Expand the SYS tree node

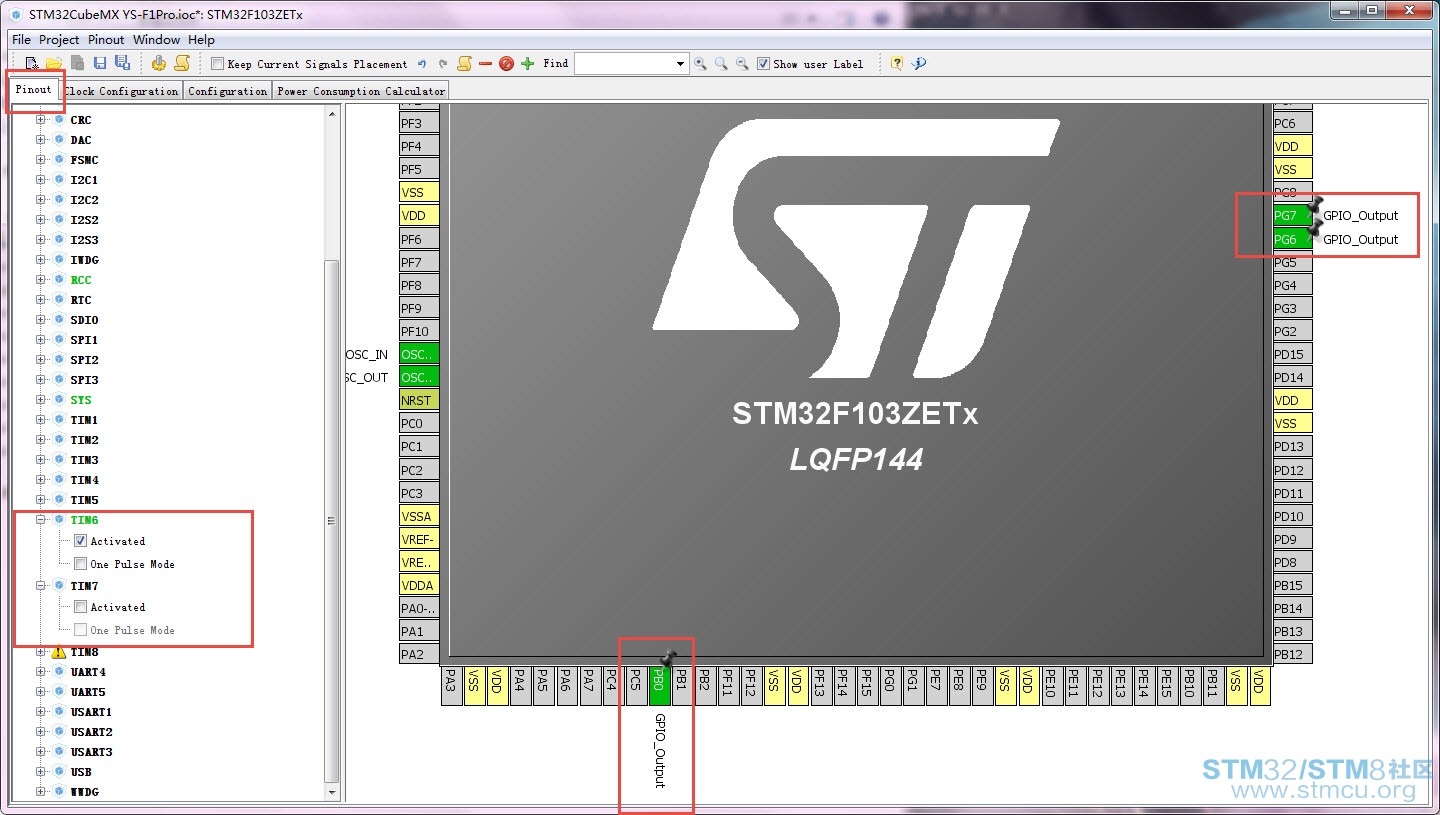(41, 400)
